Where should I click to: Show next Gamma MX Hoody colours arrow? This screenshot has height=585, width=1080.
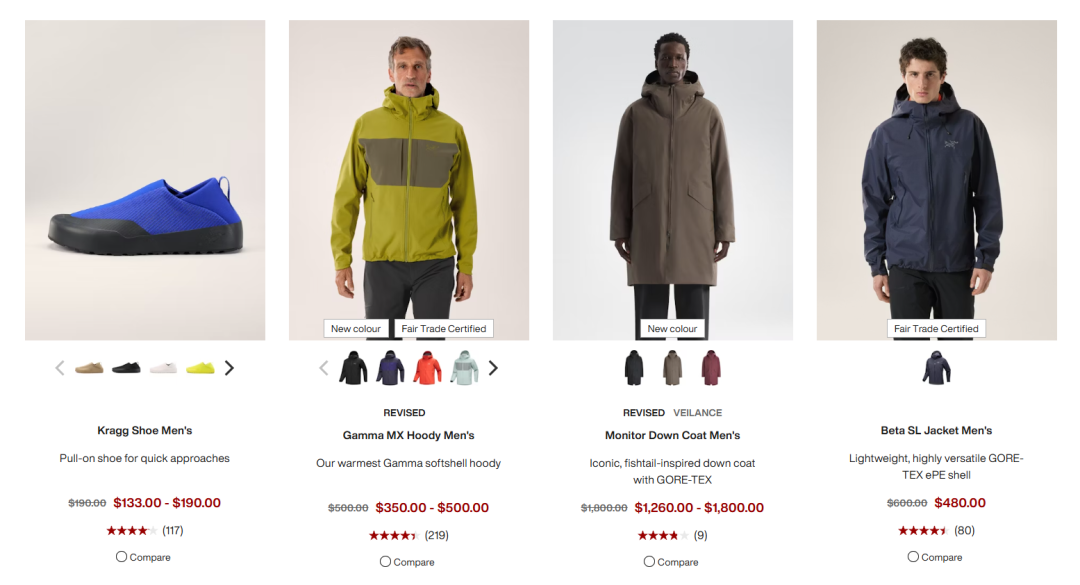pos(493,369)
